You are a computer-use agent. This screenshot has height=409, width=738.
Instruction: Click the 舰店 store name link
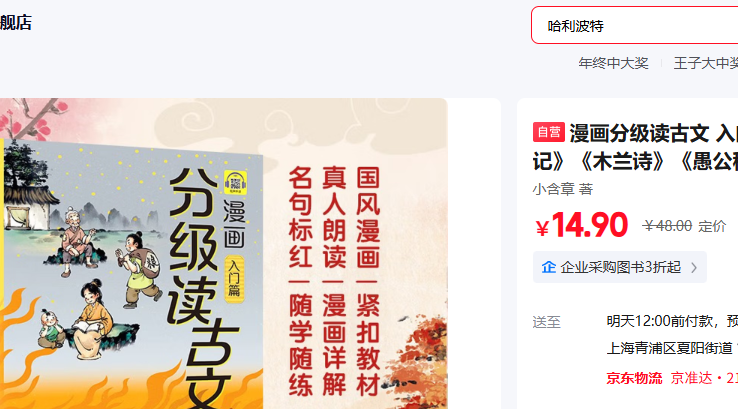coord(16,23)
